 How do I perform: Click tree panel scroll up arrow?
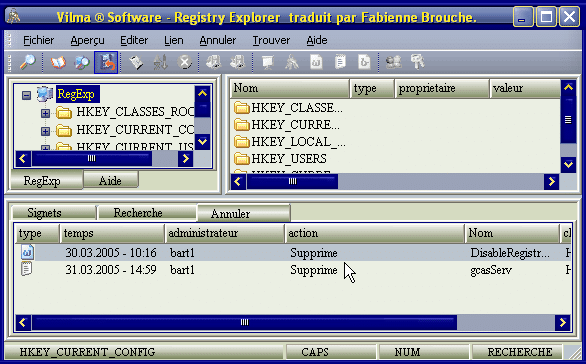[x=203, y=93]
